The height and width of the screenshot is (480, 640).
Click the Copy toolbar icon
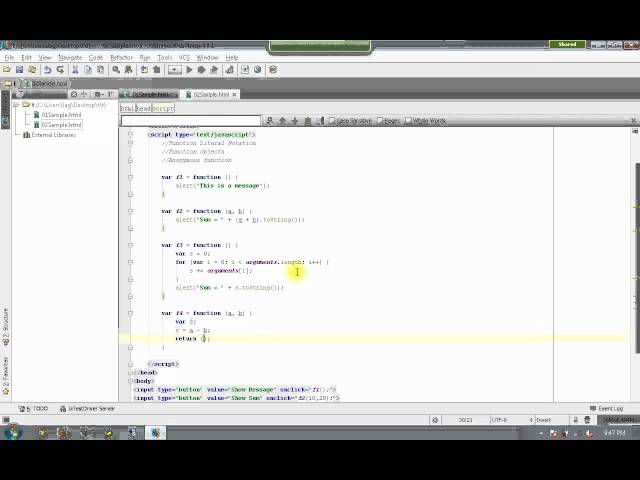(88, 70)
